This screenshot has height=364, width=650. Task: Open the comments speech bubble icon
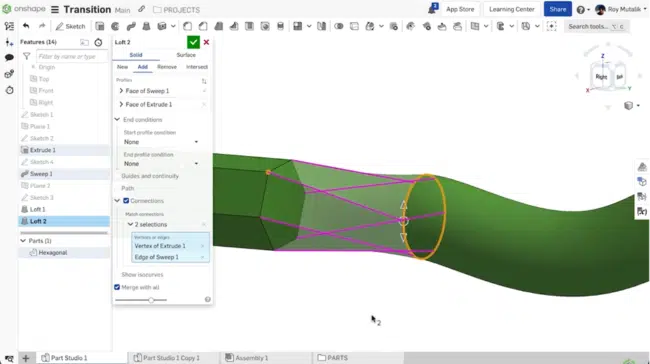(x=9, y=58)
